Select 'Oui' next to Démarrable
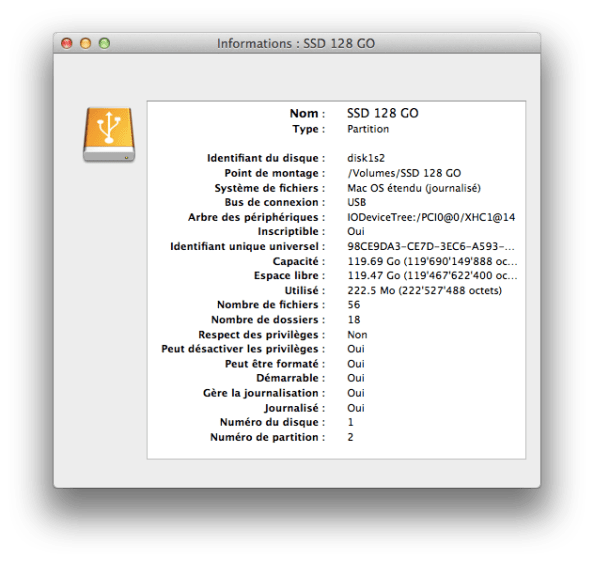This screenshot has height=562, width=594. tap(356, 378)
